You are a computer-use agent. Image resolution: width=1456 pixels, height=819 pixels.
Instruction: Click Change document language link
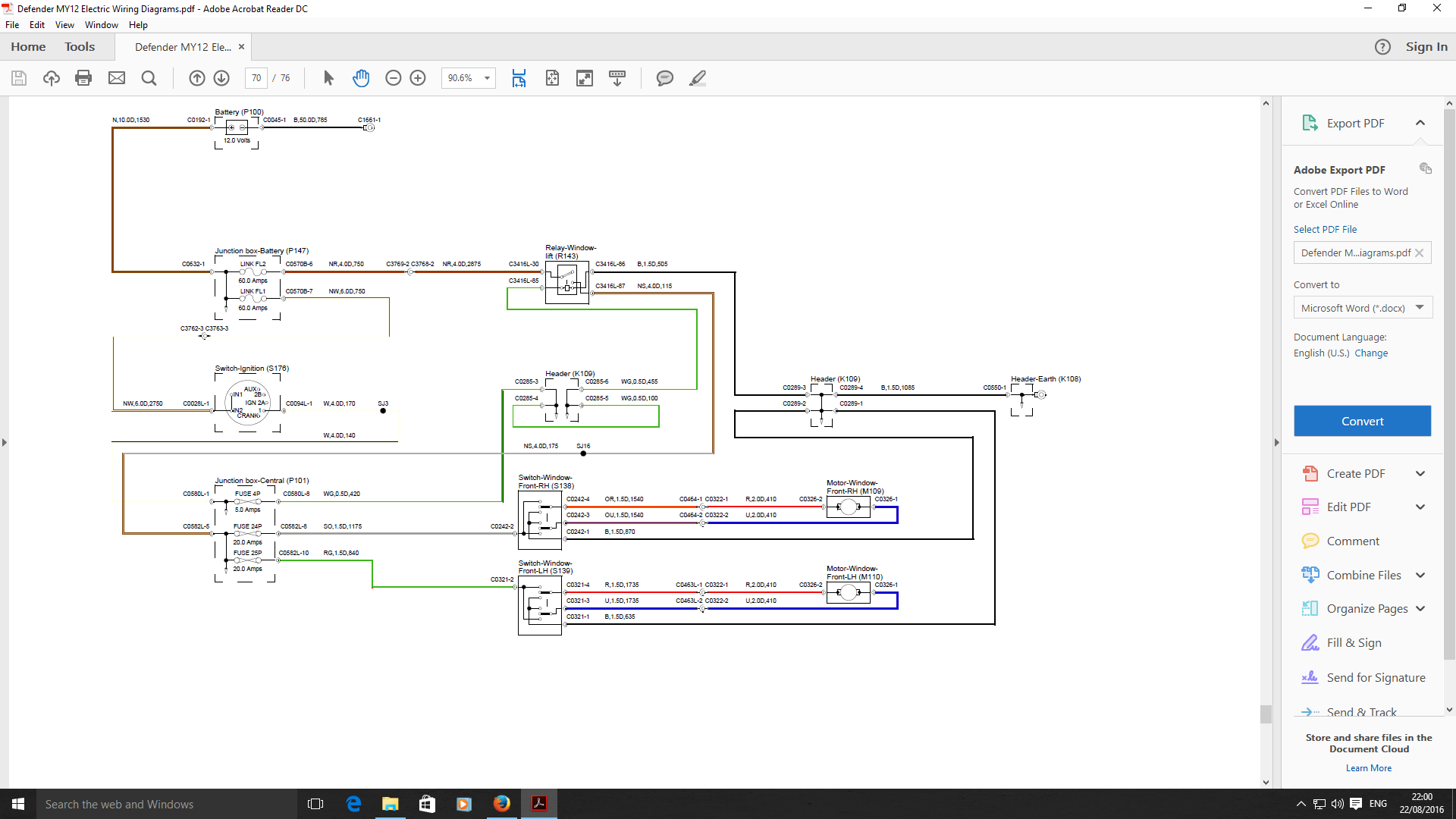pos(1371,353)
